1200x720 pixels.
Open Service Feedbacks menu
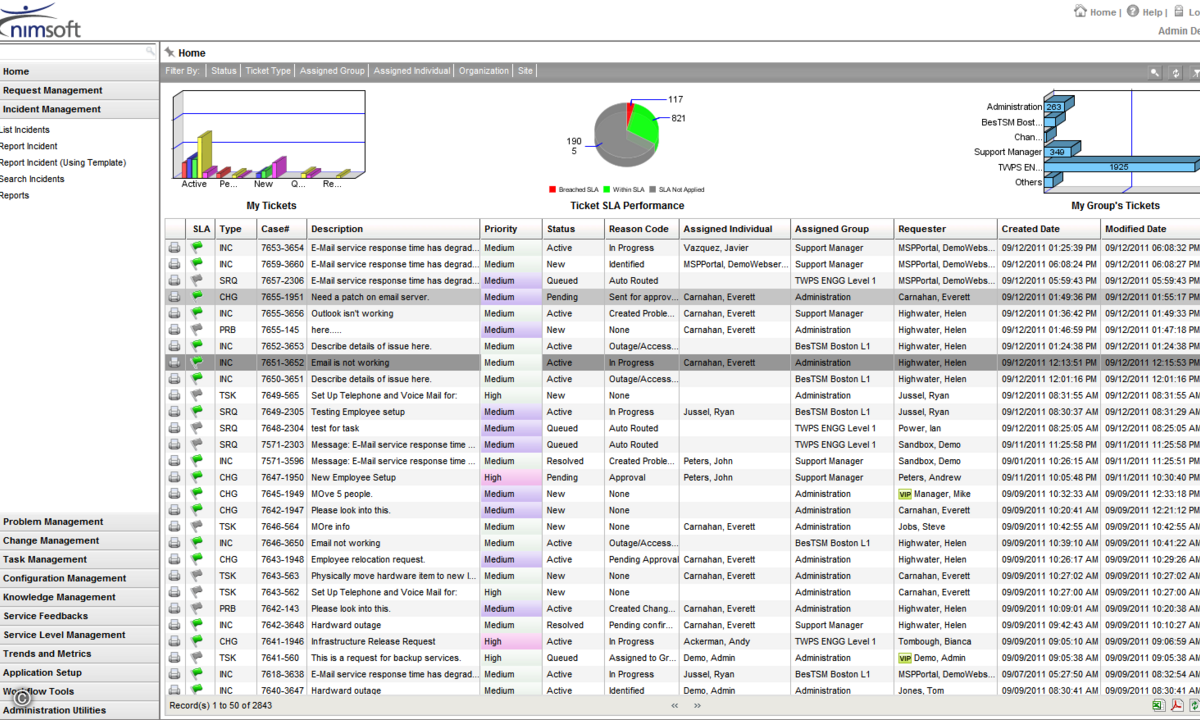79,616
